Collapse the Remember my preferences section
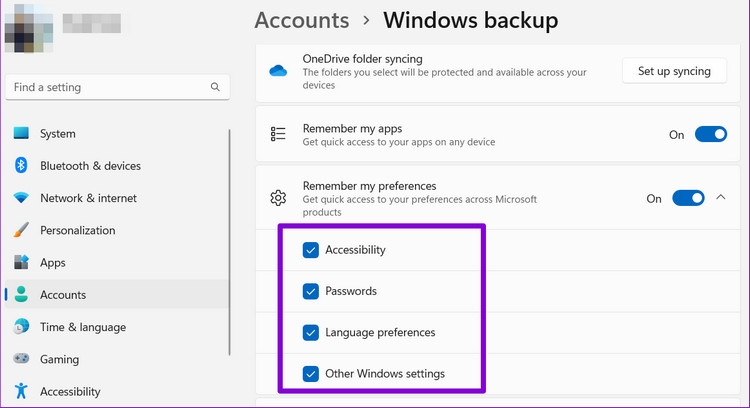This screenshot has height=408, width=750. click(721, 197)
